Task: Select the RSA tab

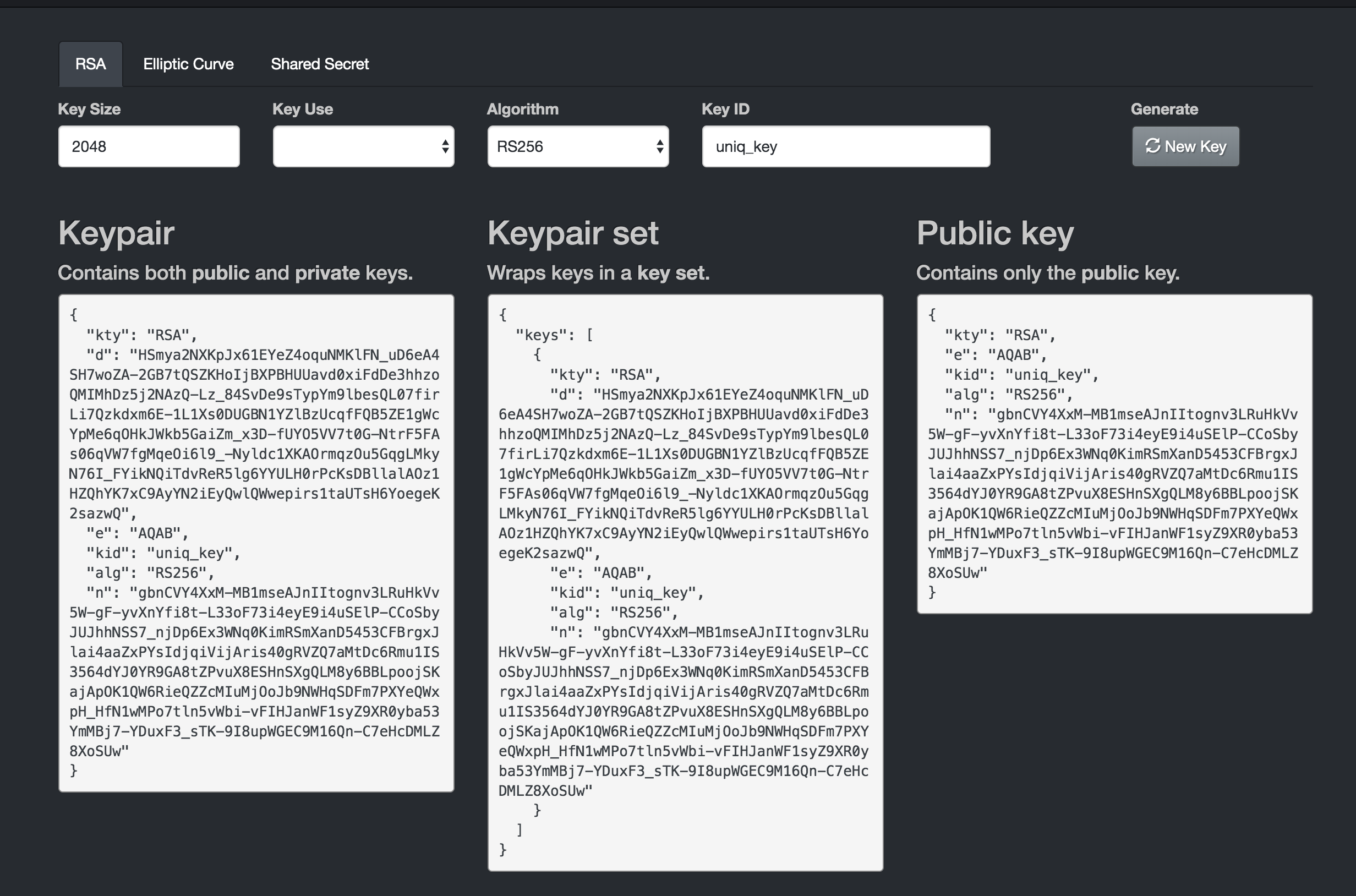Action: coord(90,64)
